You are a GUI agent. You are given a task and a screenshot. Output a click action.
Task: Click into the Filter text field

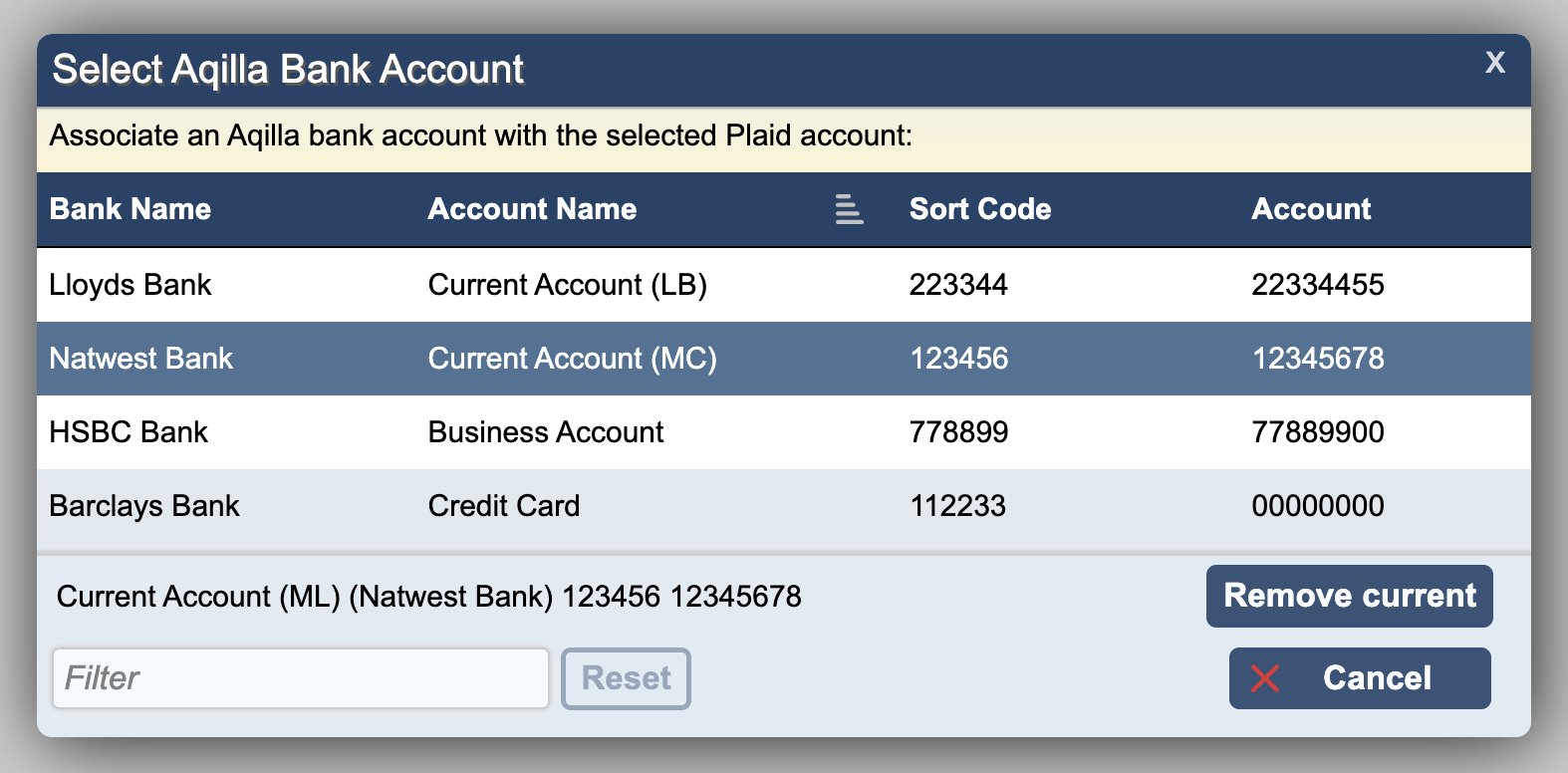coord(300,678)
